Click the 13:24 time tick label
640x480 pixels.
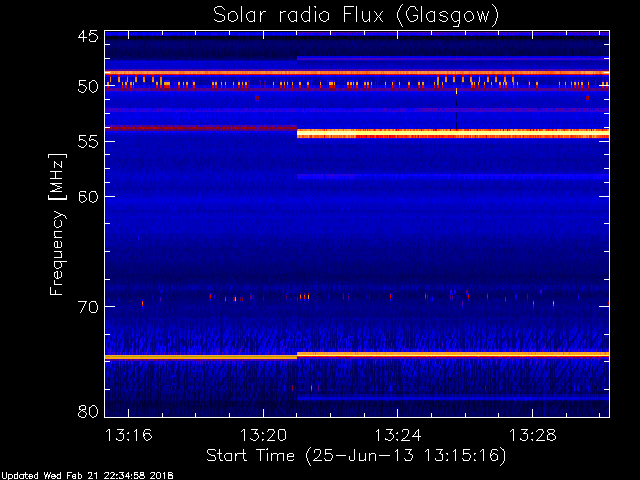pos(398,435)
